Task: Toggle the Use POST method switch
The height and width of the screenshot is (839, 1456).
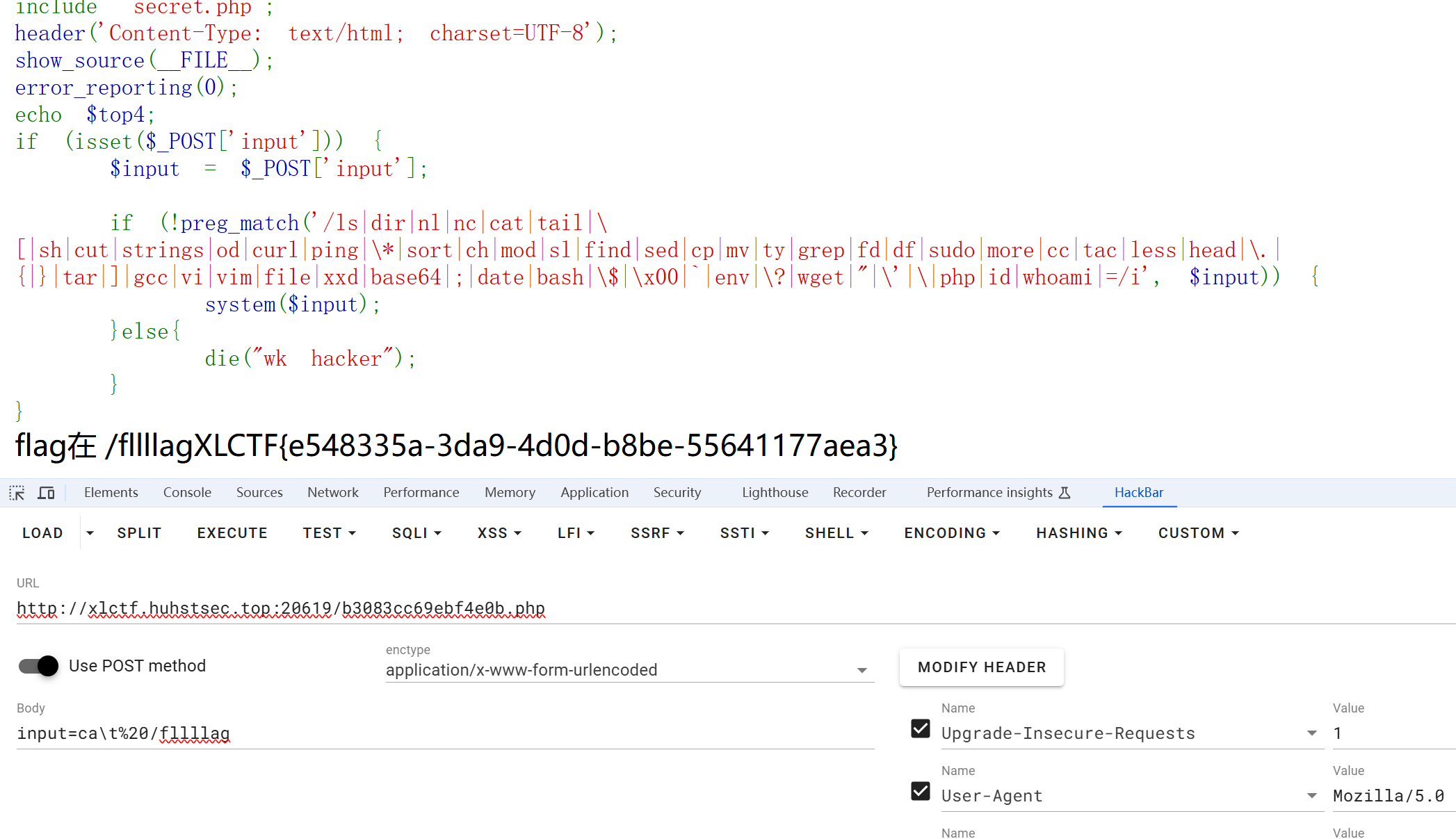Action: (x=39, y=666)
